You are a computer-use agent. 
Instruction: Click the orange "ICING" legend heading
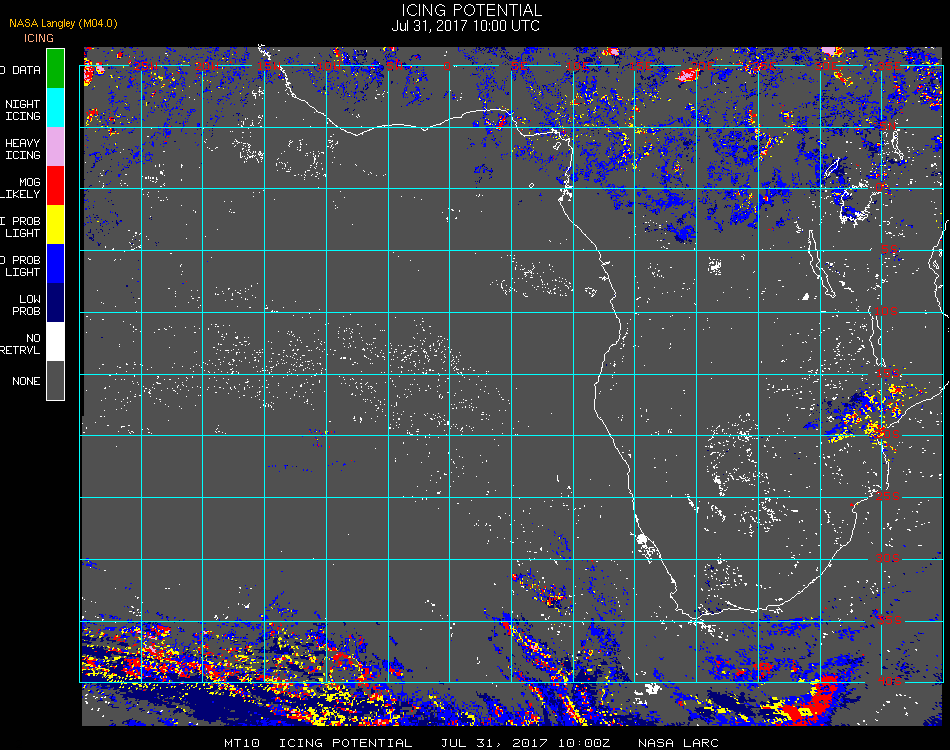point(39,38)
